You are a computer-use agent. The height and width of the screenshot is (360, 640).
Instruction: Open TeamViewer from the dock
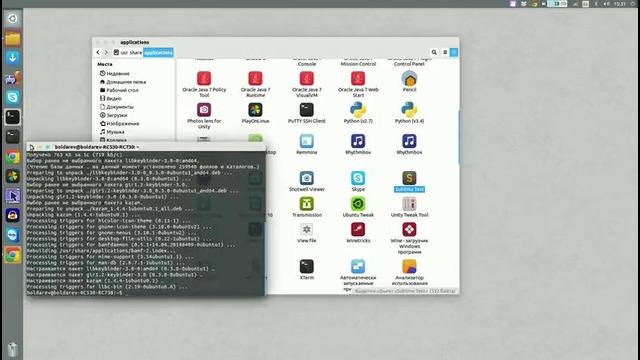[12, 236]
